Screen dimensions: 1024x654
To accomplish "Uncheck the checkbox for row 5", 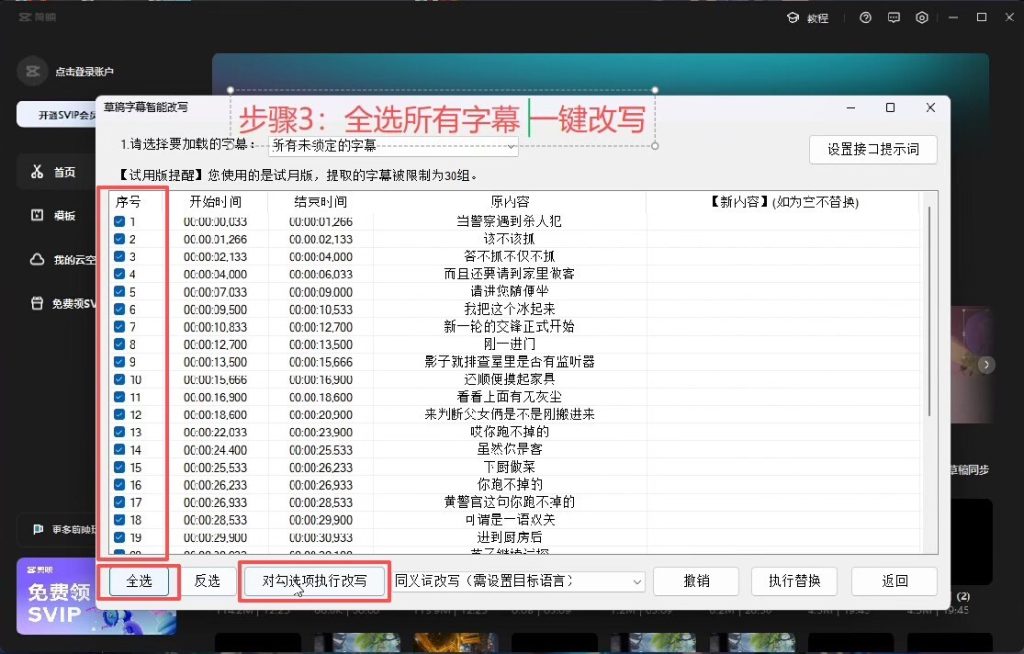I will click(x=120, y=291).
